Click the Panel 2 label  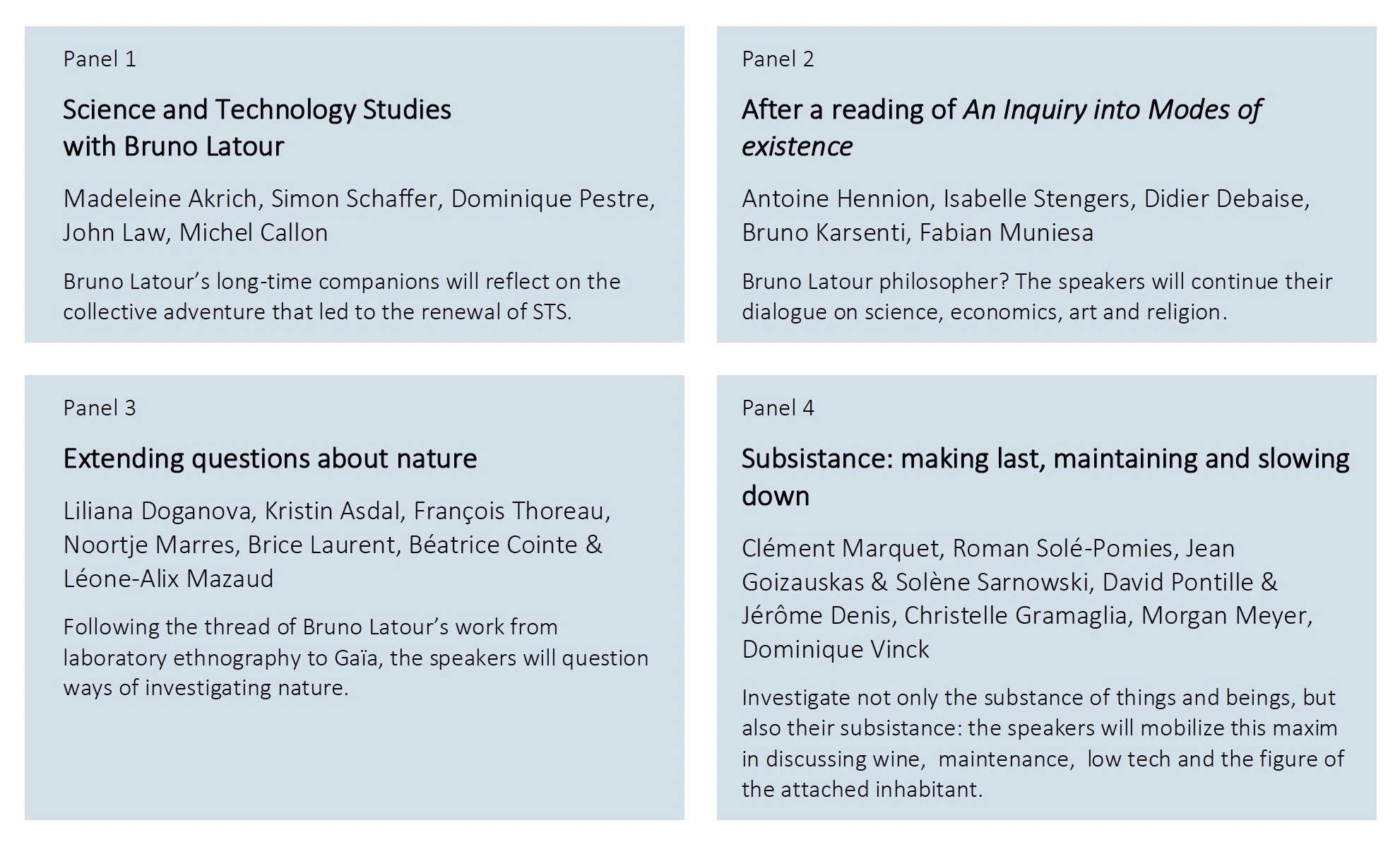coord(778,59)
